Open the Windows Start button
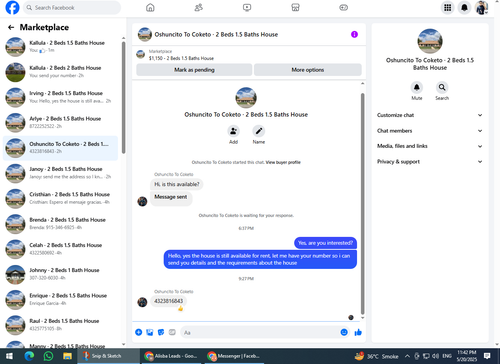 point(9,356)
